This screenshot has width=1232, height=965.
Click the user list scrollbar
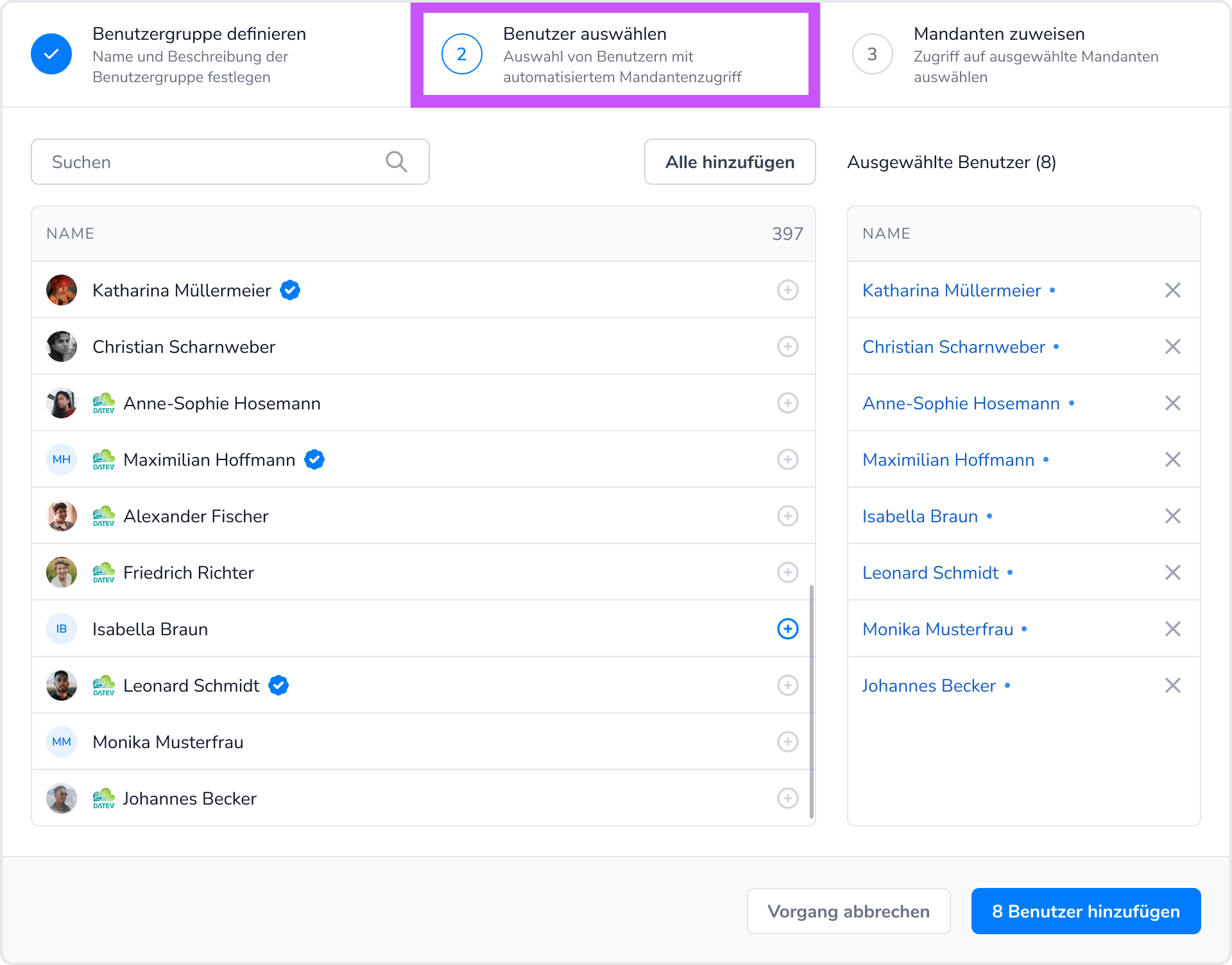click(x=812, y=701)
